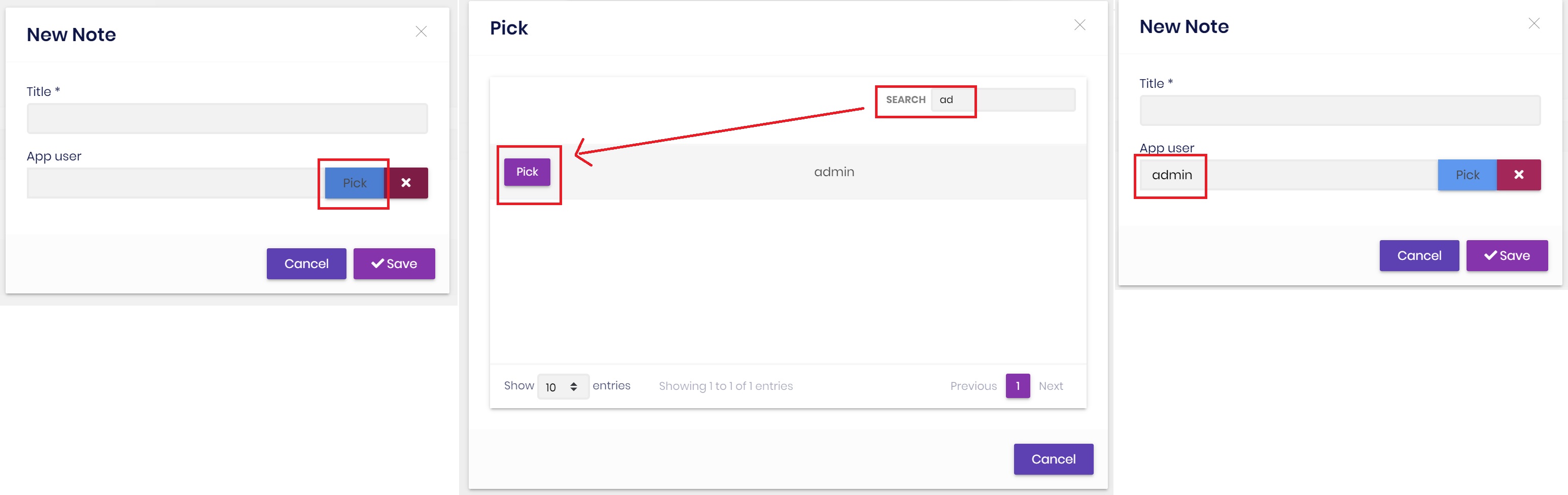This screenshot has height=495, width=1568.
Task: Click the Previous pagination link
Action: click(x=972, y=386)
